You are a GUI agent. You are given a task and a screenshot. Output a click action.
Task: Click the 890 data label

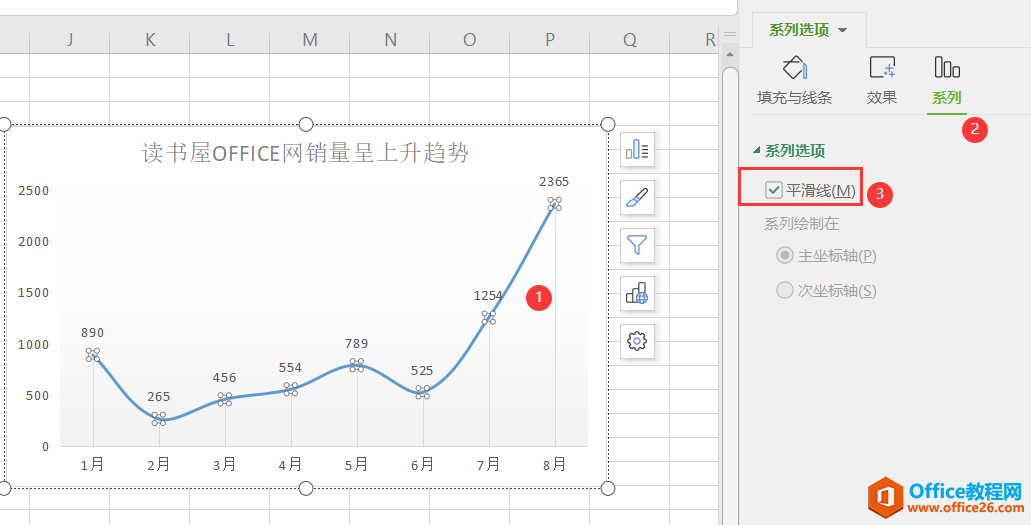93,333
